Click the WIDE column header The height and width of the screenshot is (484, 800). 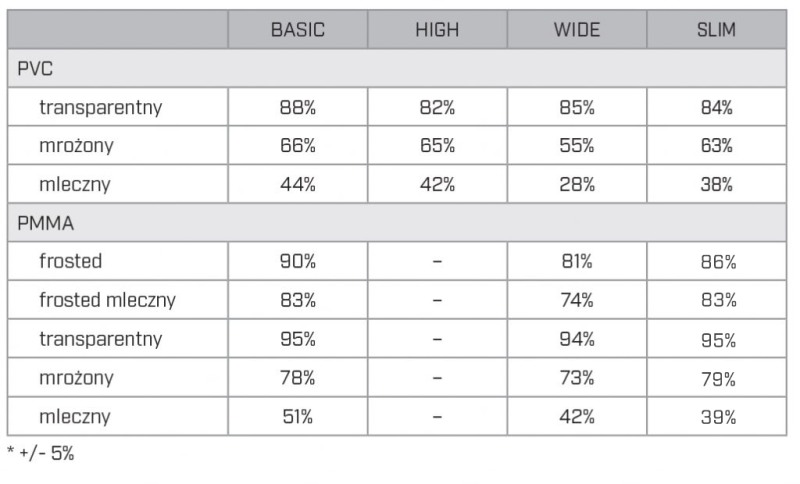point(577,30)
